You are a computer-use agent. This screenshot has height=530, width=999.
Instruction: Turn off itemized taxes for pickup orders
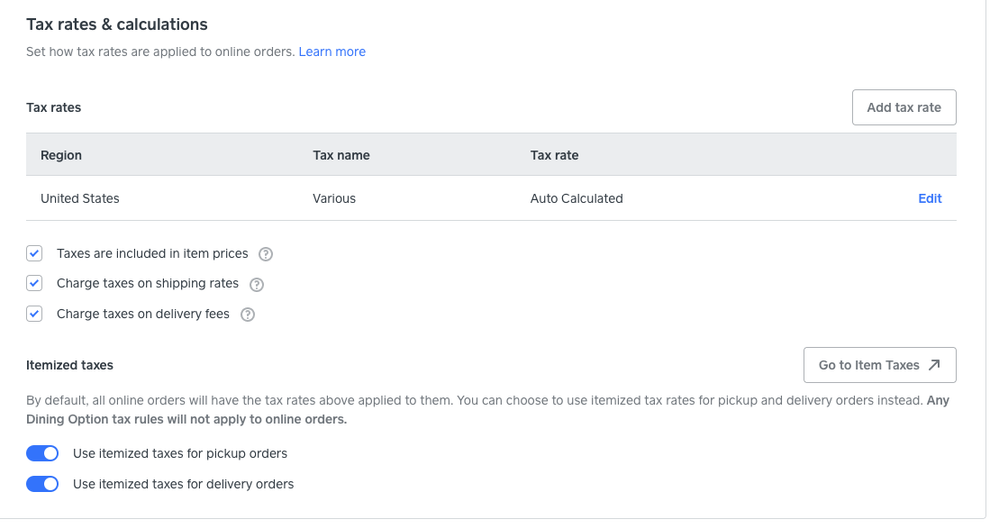[x=43, y=454]
